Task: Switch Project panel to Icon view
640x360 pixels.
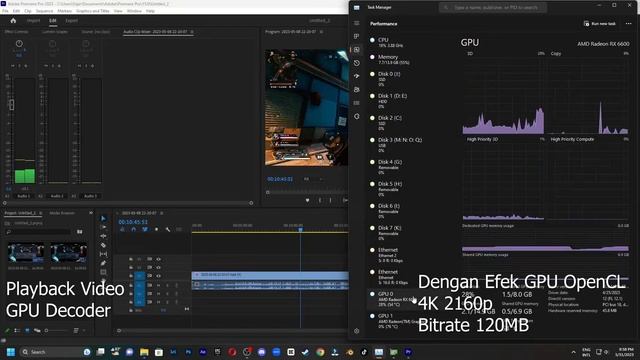Action: tap(27, 330)
